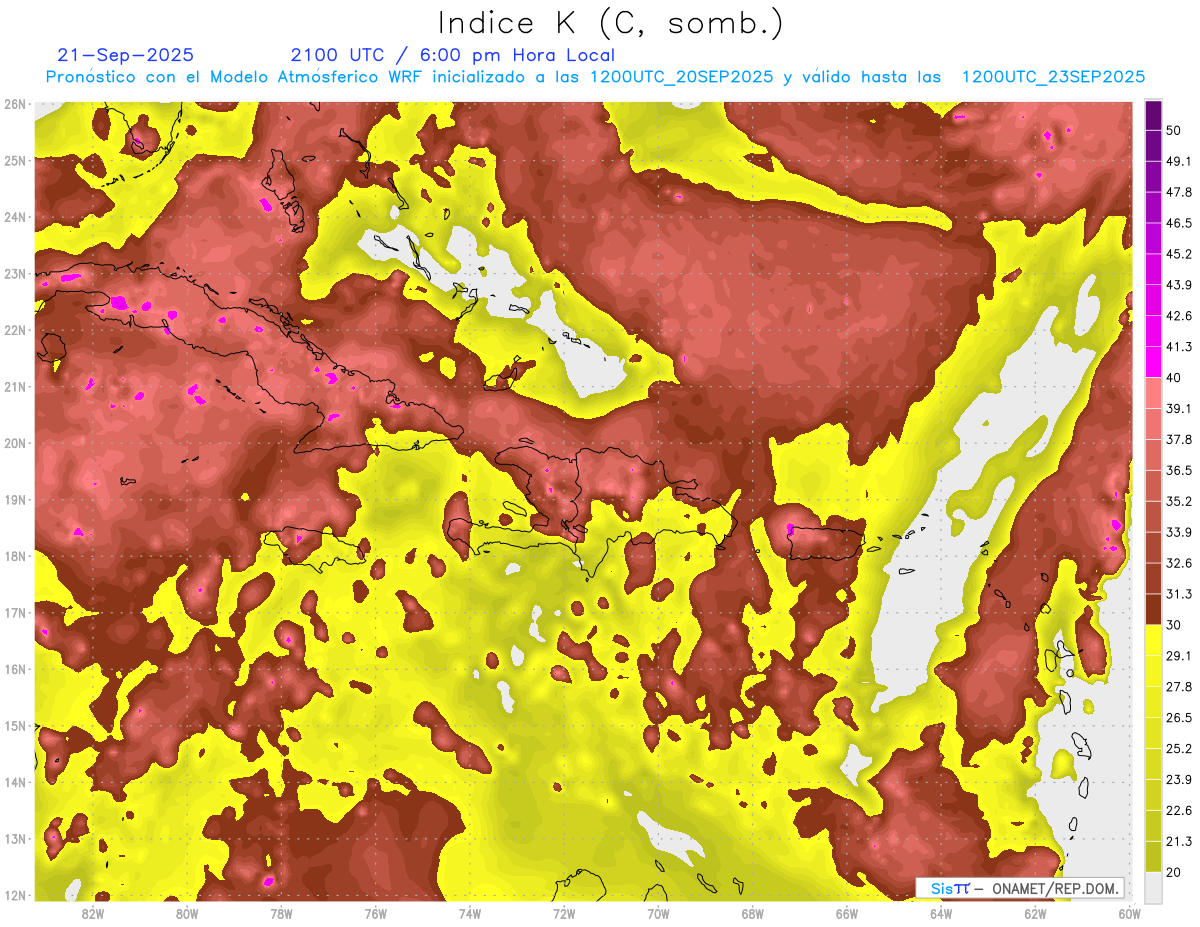Viewport: 1200px width, 927px height.
Task: Click the title 'Indice K (C, somb.)'
Action: [612, 24]
